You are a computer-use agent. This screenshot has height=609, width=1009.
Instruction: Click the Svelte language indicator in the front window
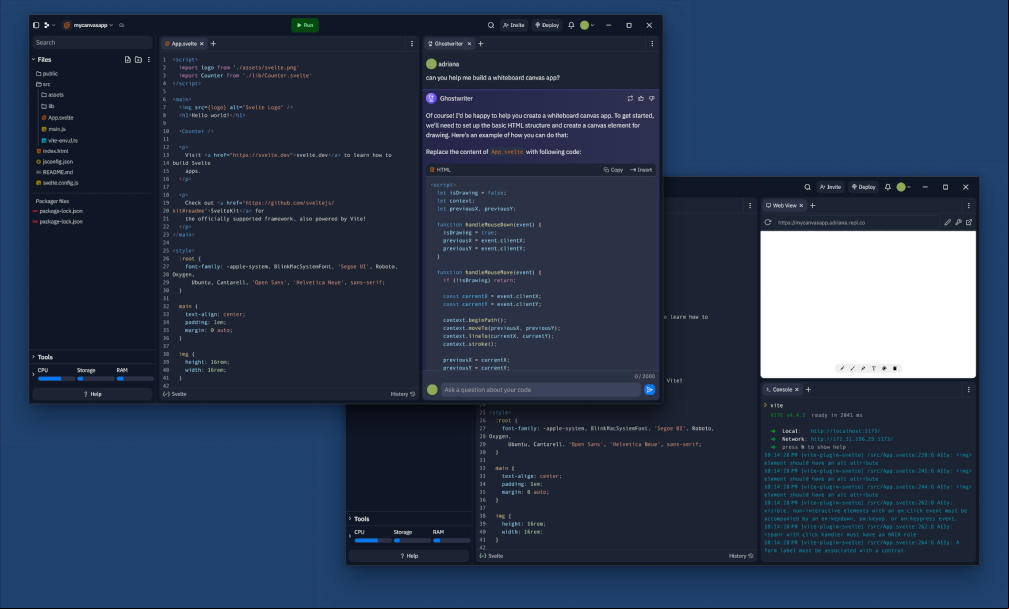point(175,394)
